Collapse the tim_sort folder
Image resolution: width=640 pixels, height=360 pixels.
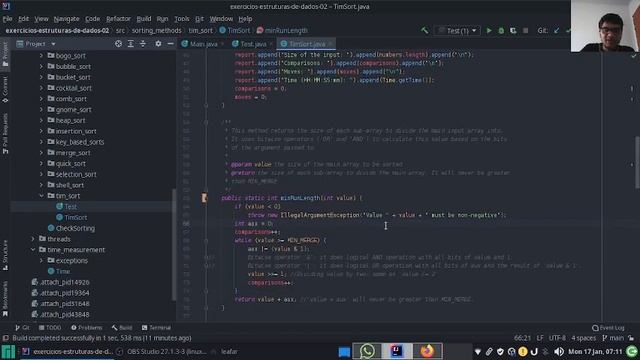[x=41, y=196]
